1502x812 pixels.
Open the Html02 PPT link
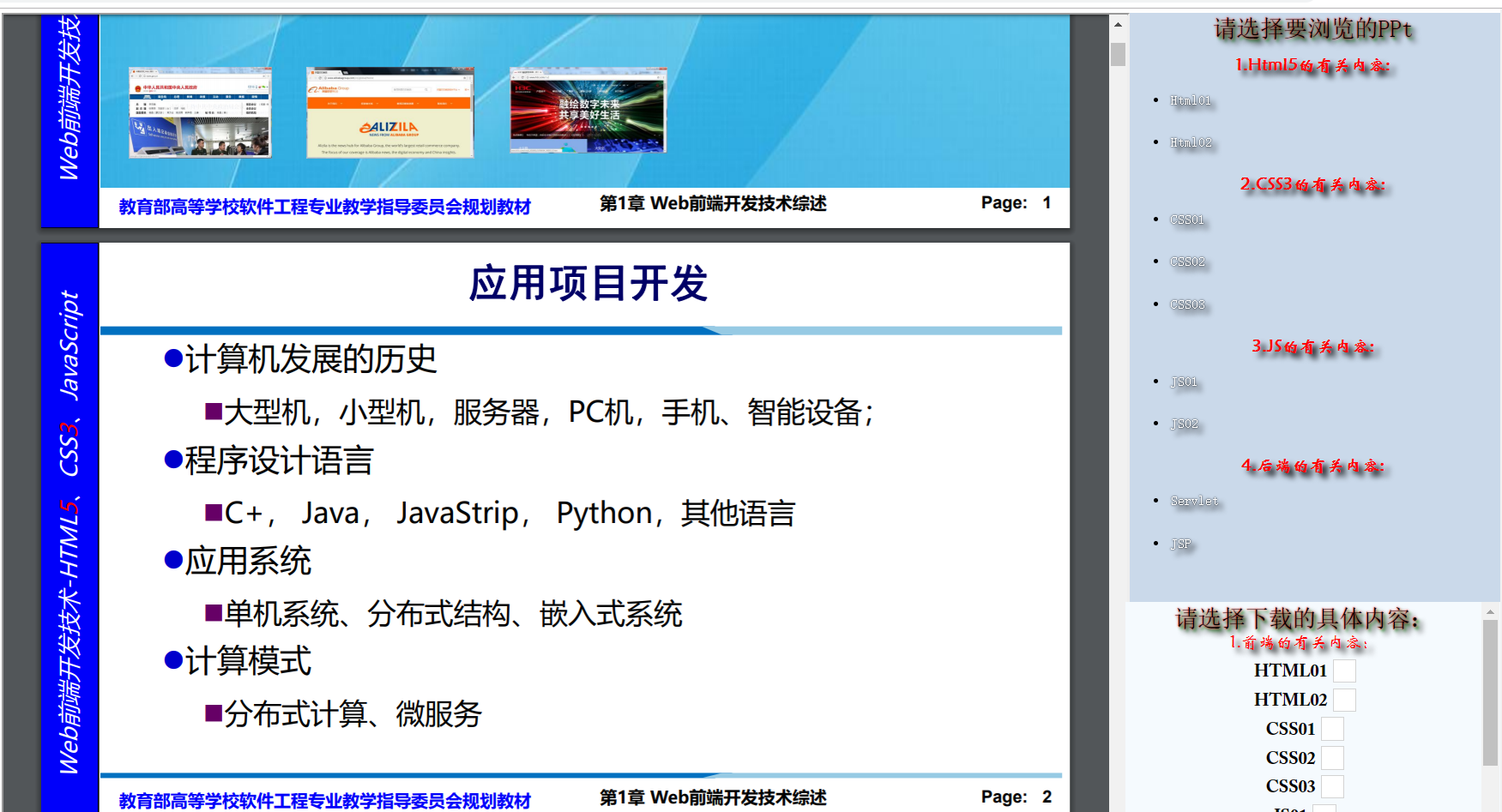(x=1191, y=142)
